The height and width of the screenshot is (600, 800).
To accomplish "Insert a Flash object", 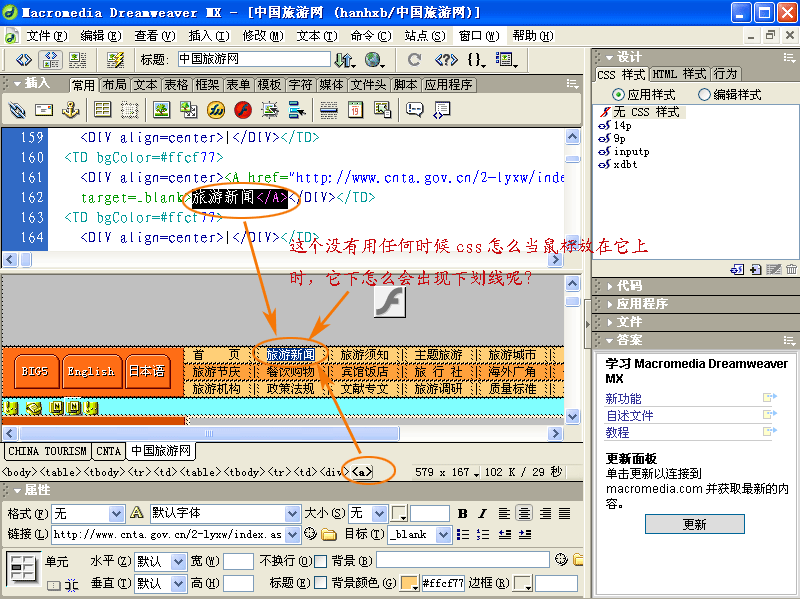I will pyautogui.click(x=242, y=109).
